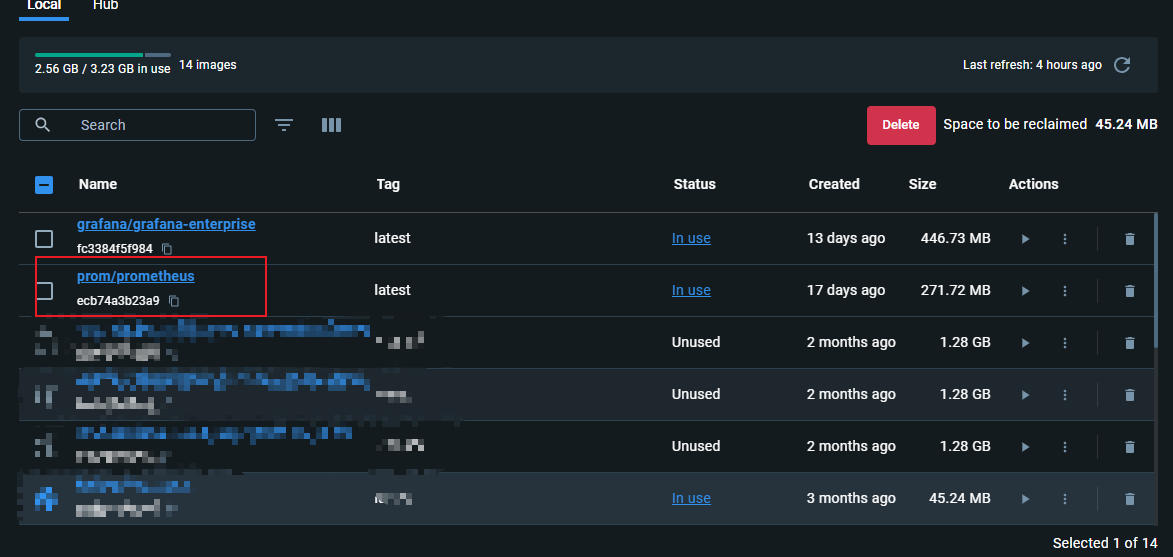Screen dimensions: 1173x557
Task: Focus the Search input field
Action: [138, 125]
